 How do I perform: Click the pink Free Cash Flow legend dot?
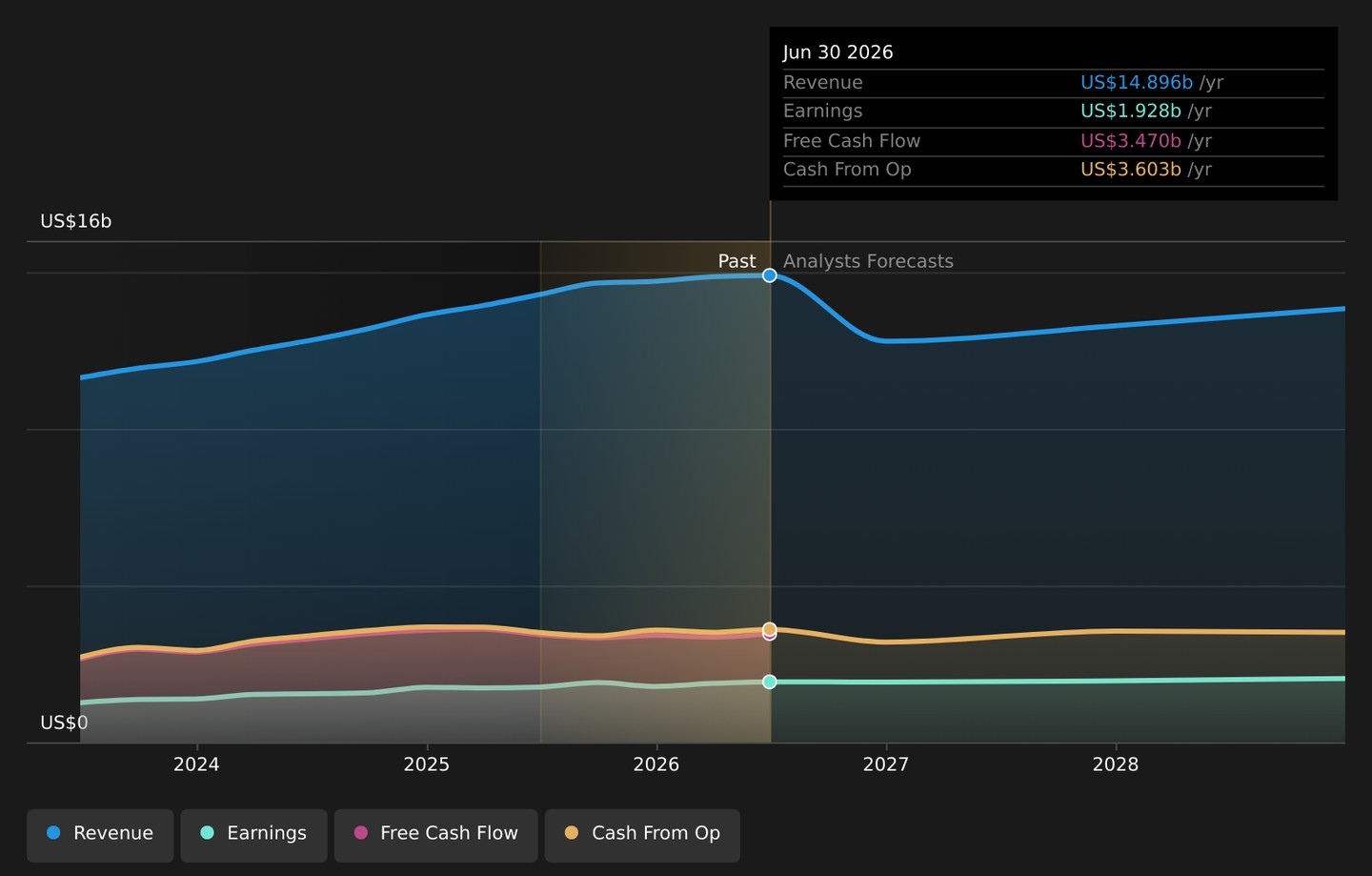pyautogui.click(x=361, y=833)
